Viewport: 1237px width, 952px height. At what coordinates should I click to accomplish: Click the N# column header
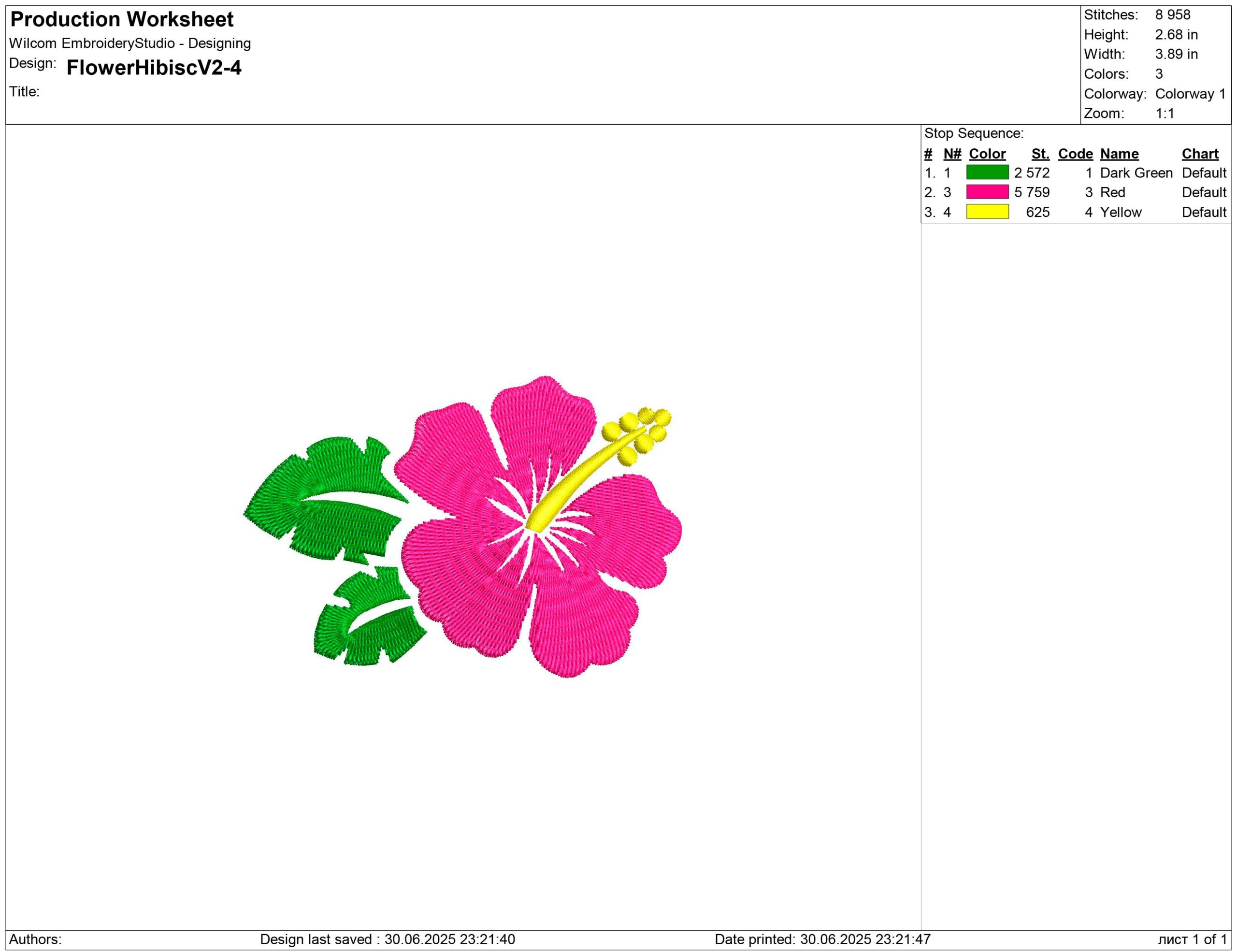coord(952,154)
